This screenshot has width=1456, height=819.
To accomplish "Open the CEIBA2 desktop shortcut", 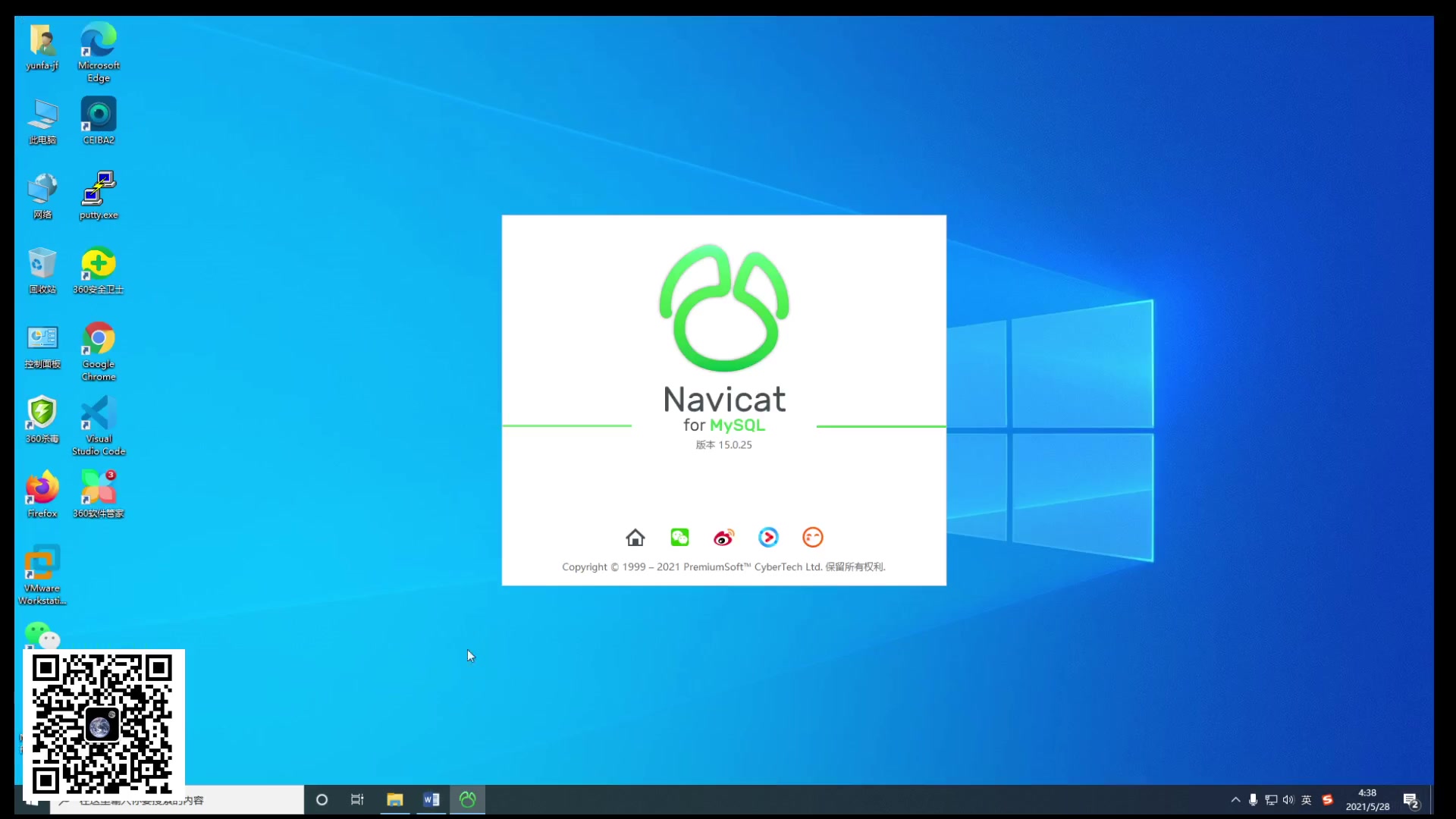I will (x=99, y=121).
